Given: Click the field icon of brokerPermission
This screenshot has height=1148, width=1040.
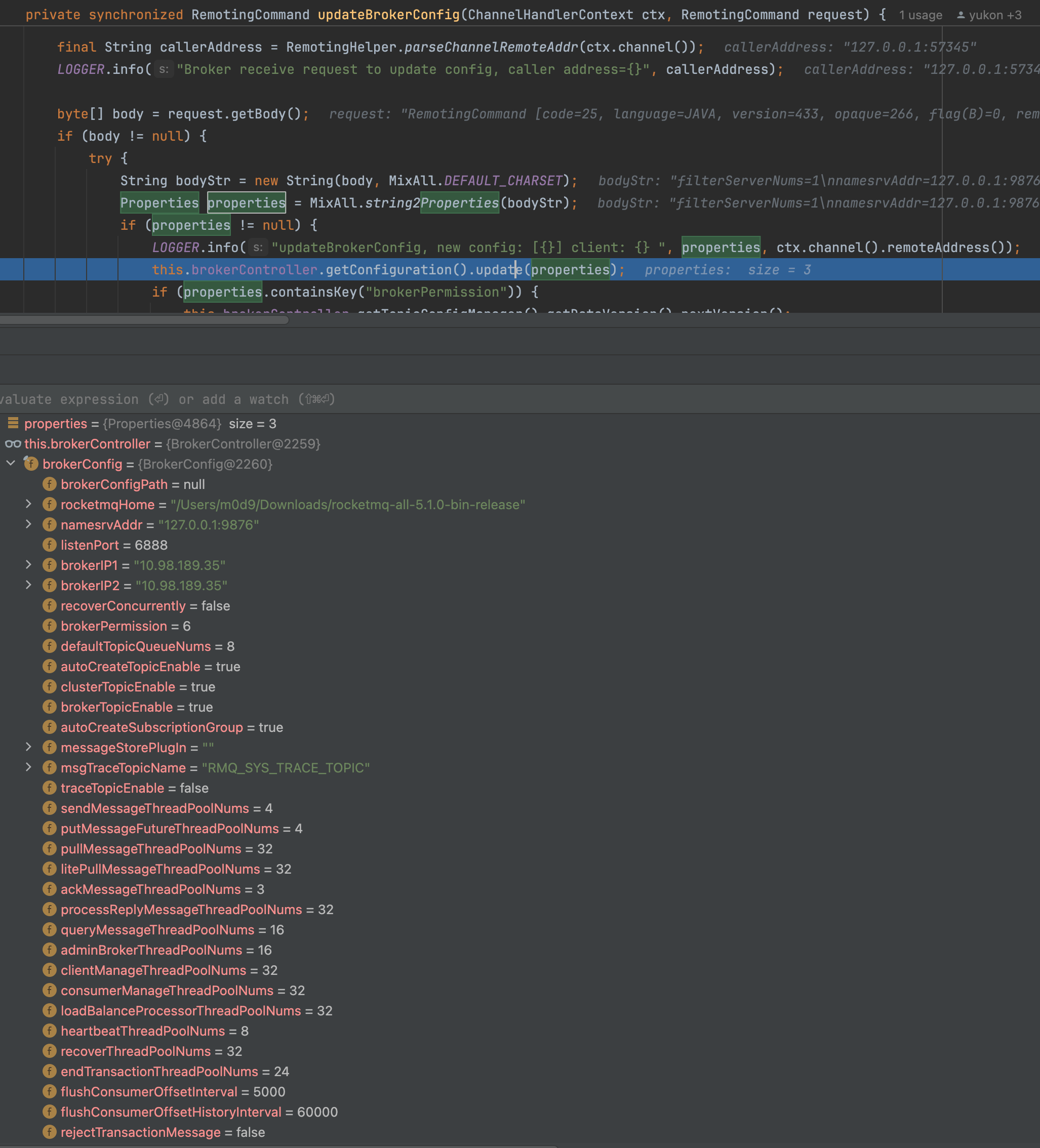Looking at the screenshot, I should coord(50,626).
